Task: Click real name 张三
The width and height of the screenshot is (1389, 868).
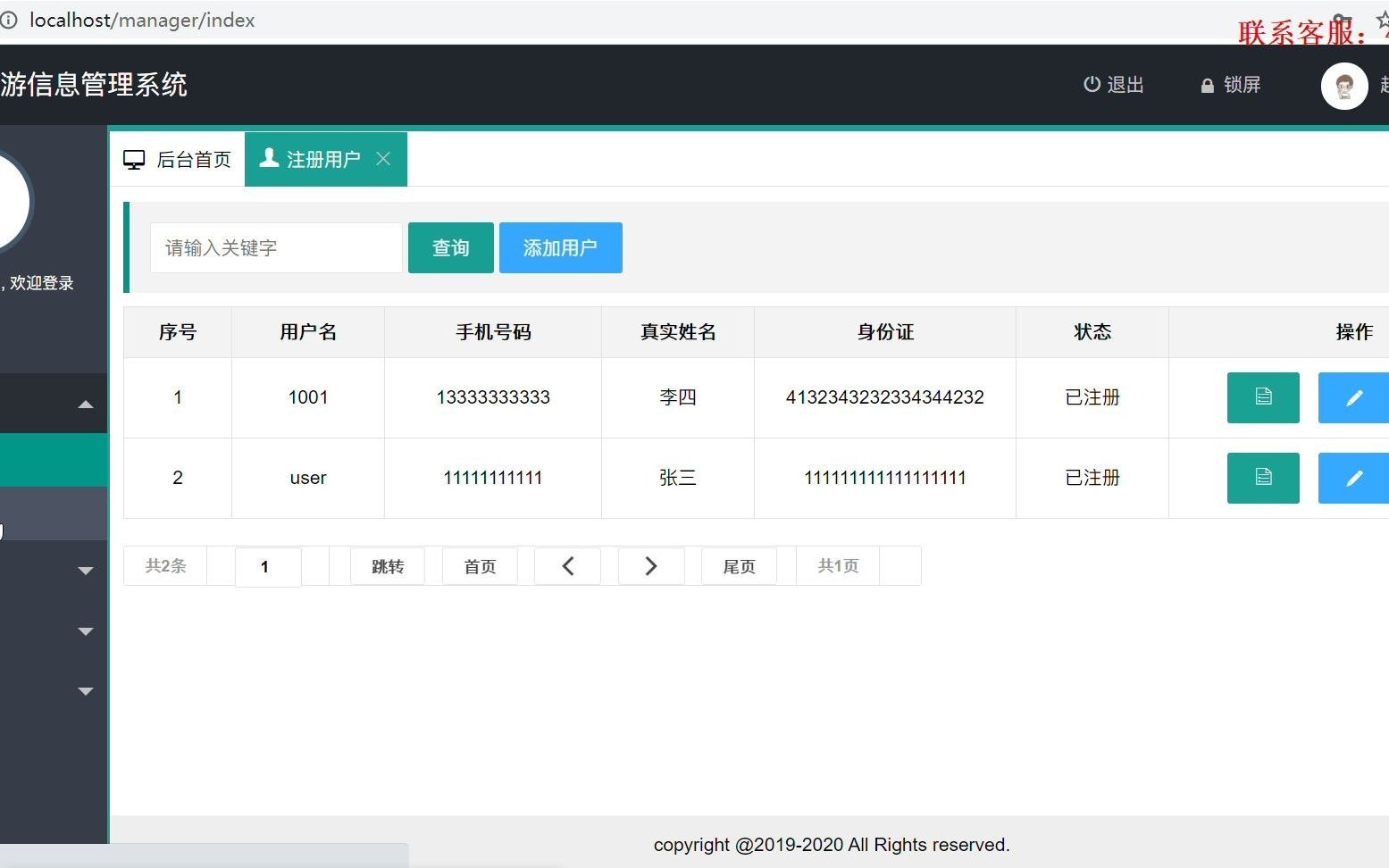Action: pyautogui.click(x=678, y=478)
